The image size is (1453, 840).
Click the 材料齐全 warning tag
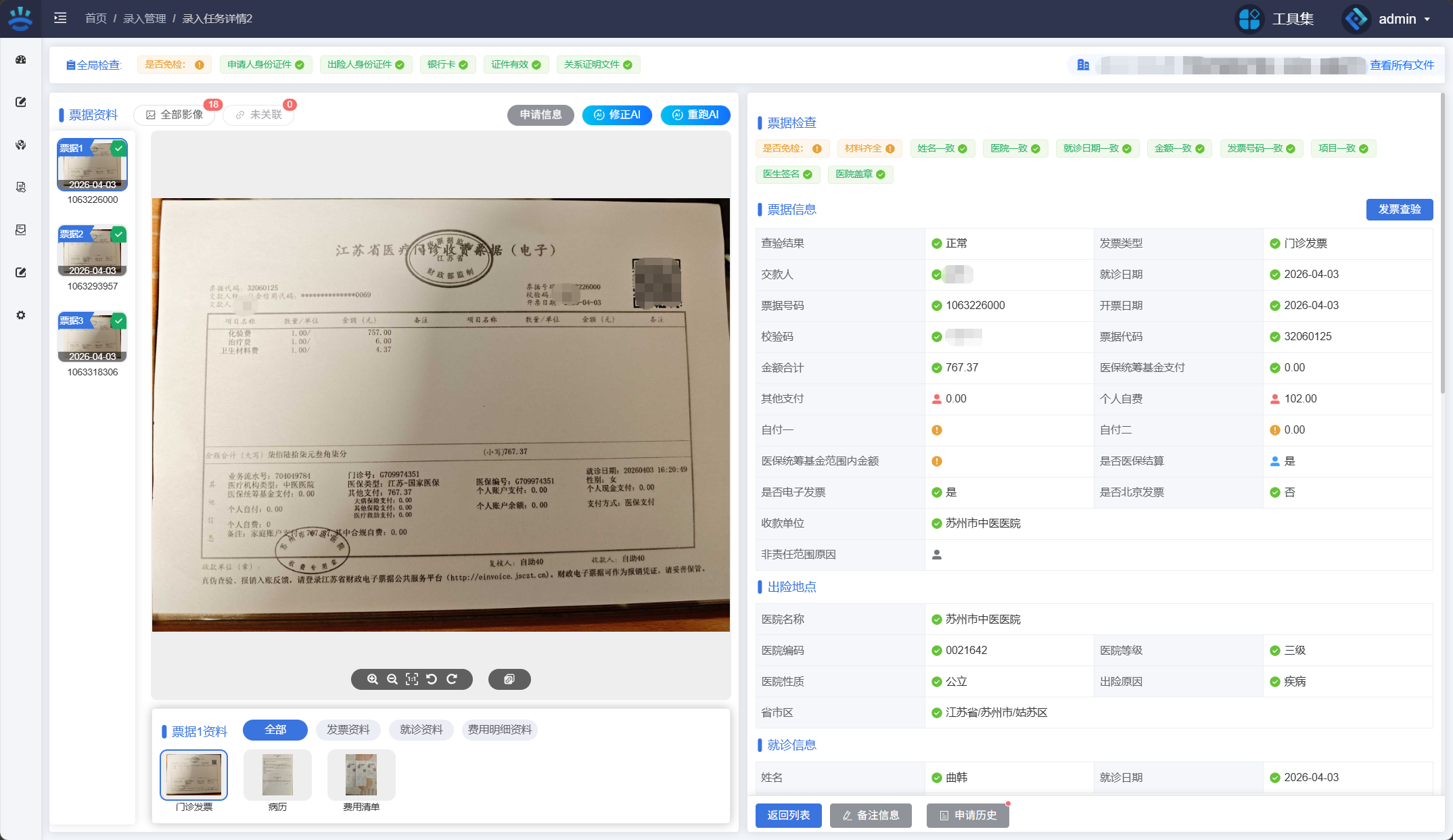[870, 149]
